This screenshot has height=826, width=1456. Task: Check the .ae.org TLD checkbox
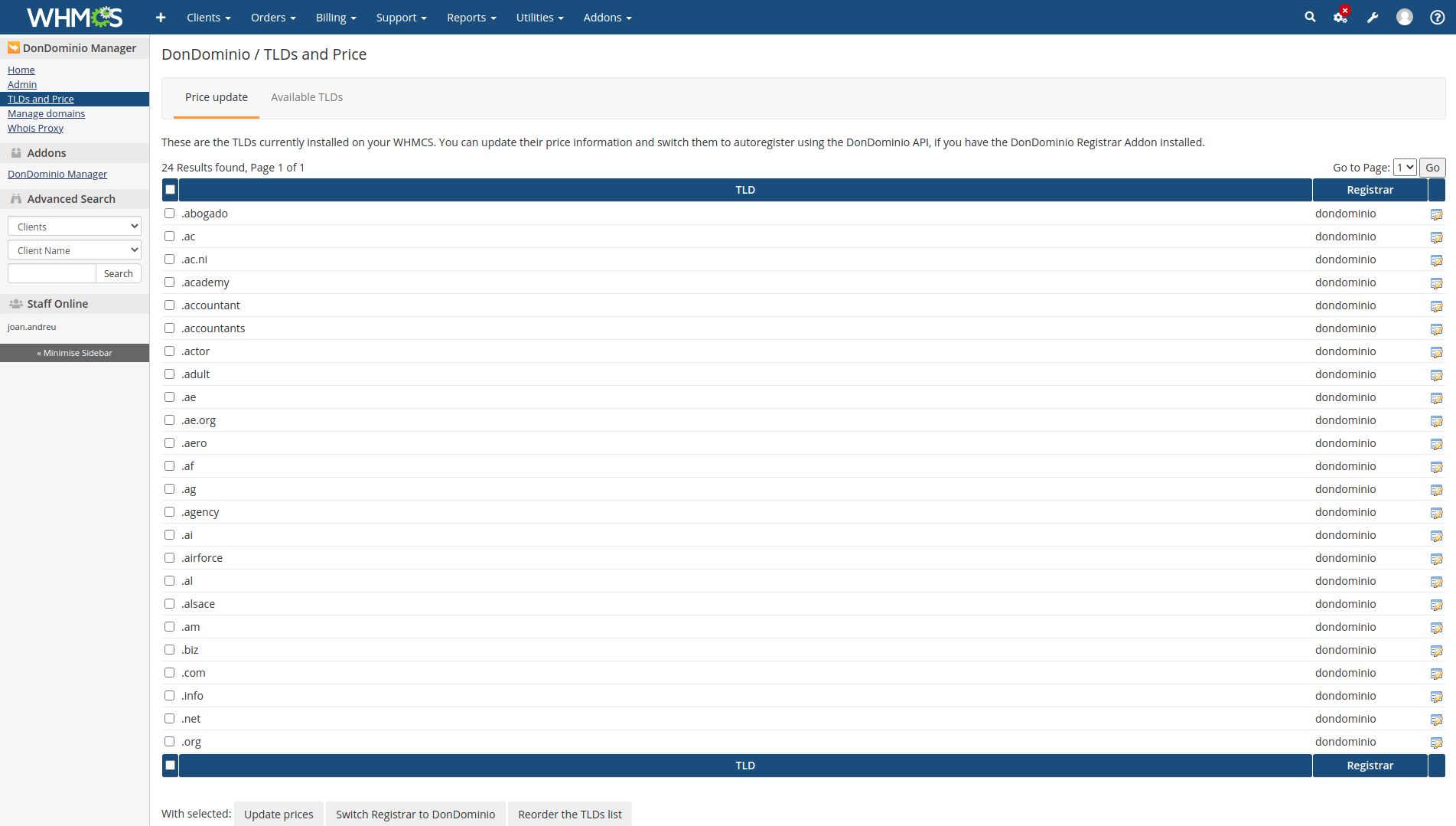tap(169, 420)
